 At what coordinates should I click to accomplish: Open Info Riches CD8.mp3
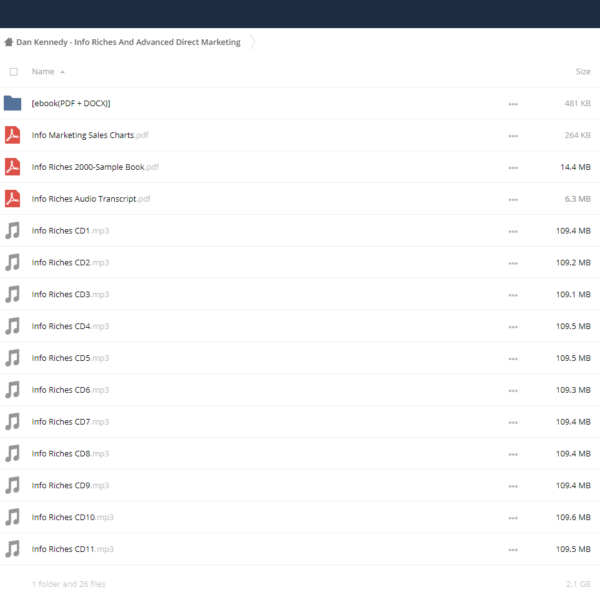point(70,453)
